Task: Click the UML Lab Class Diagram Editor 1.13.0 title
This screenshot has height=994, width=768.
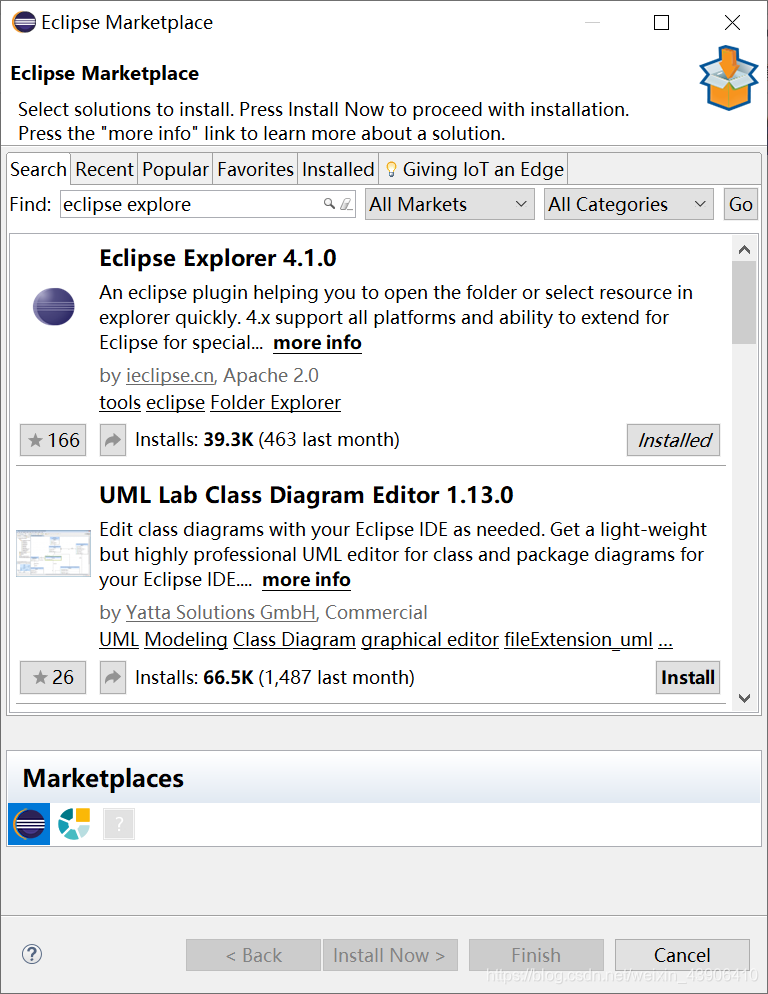Action: 306,495
